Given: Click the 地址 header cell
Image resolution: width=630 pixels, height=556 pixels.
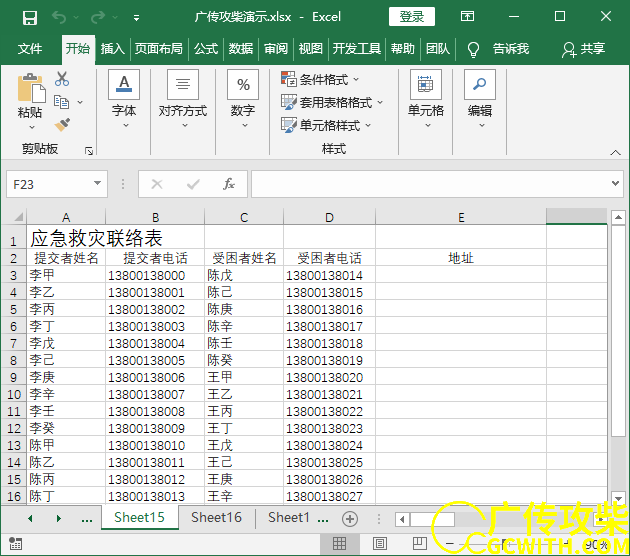Looking at the screenshot, I should 461,258.
